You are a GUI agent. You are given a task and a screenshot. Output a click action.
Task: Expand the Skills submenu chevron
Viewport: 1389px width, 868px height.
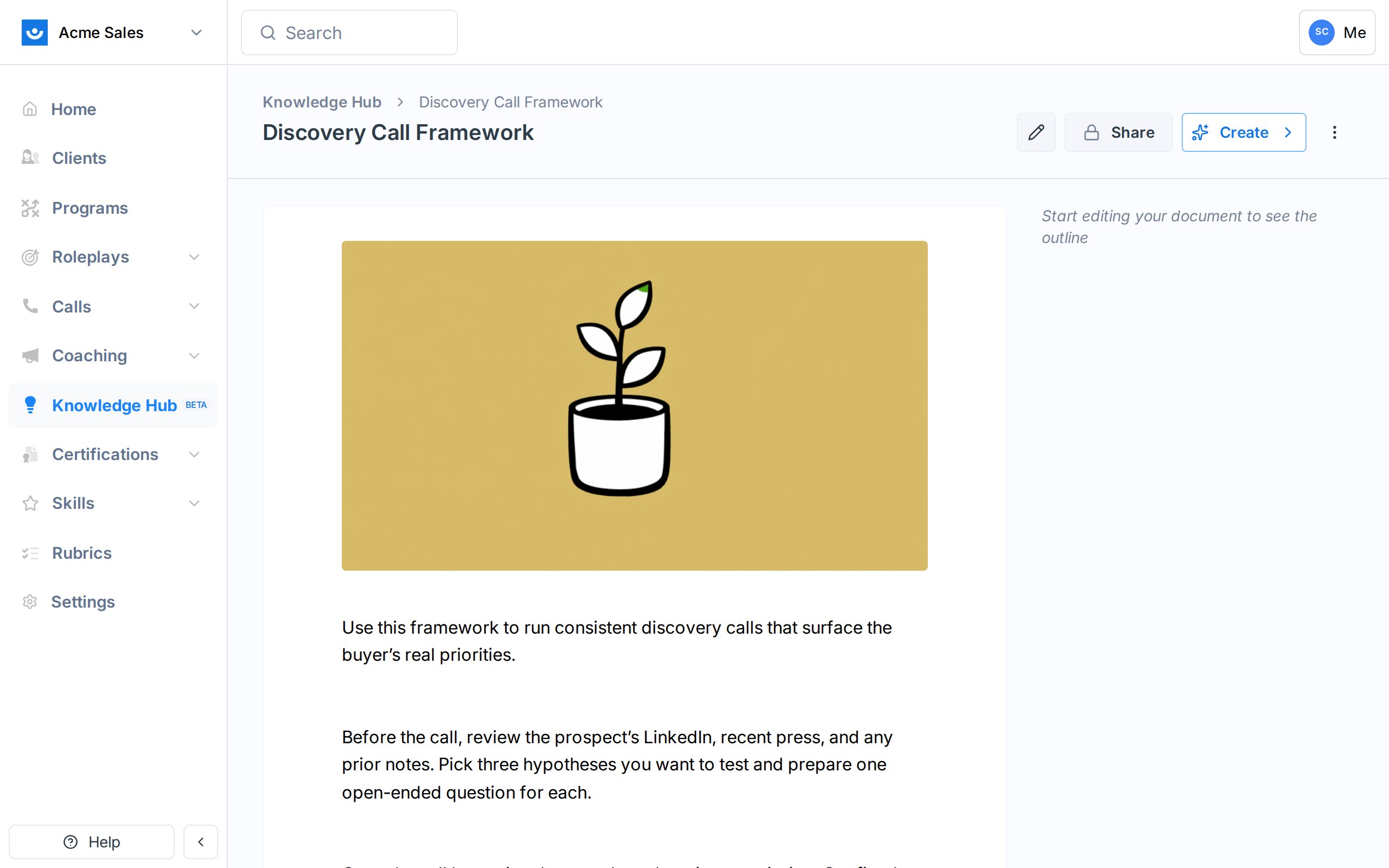(x=195, y=503)
